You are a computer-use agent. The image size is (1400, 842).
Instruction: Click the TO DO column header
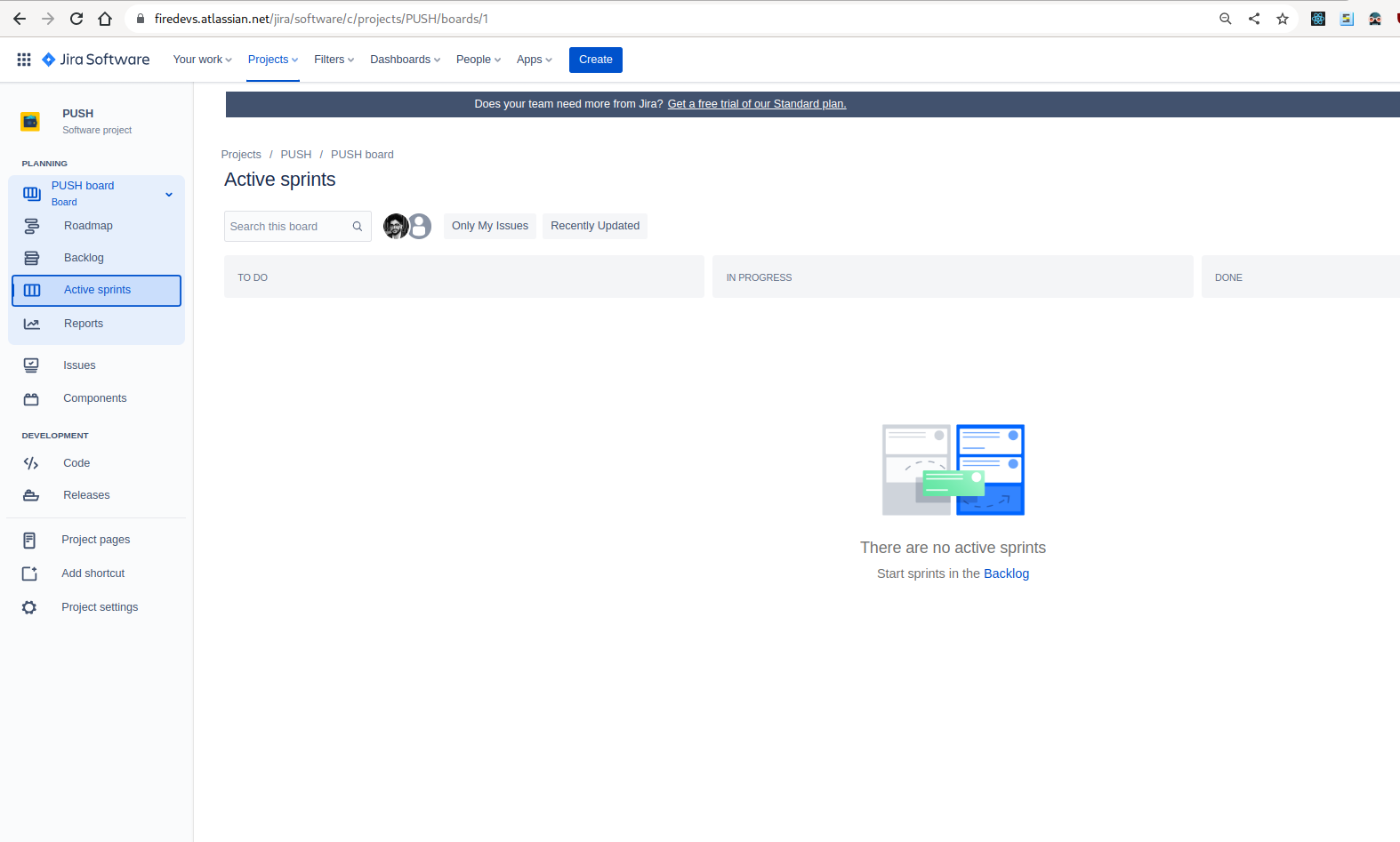pyautogui.click(x=464, y=277)
